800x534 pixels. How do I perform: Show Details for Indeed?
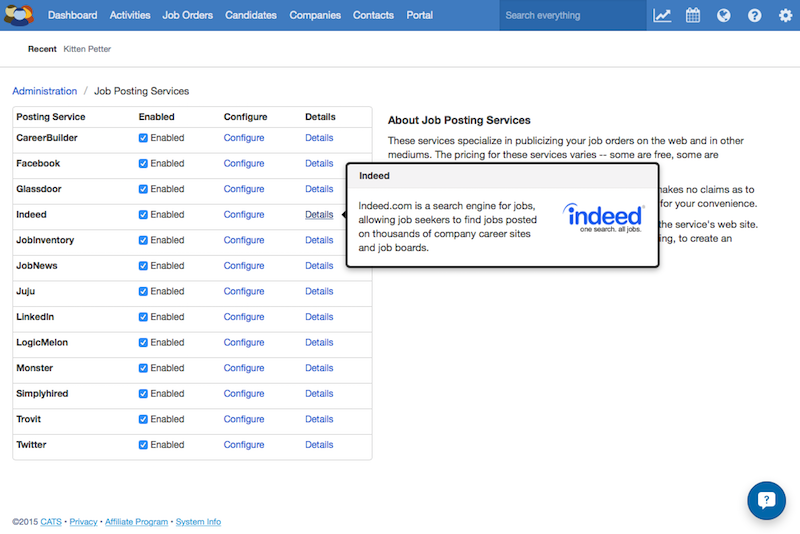click(x=319, y=215)
